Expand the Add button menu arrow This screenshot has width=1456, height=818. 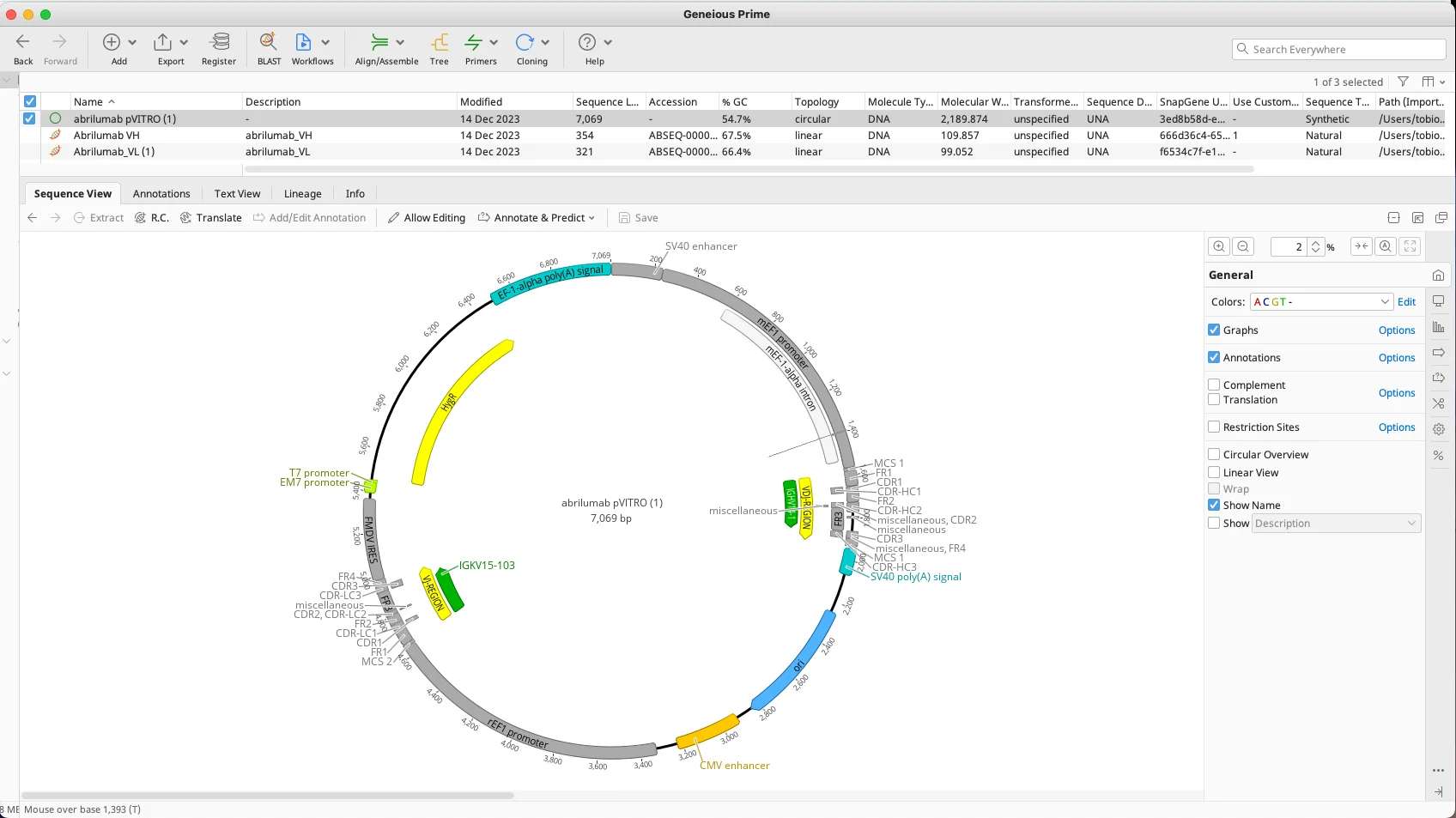point(131,41)
